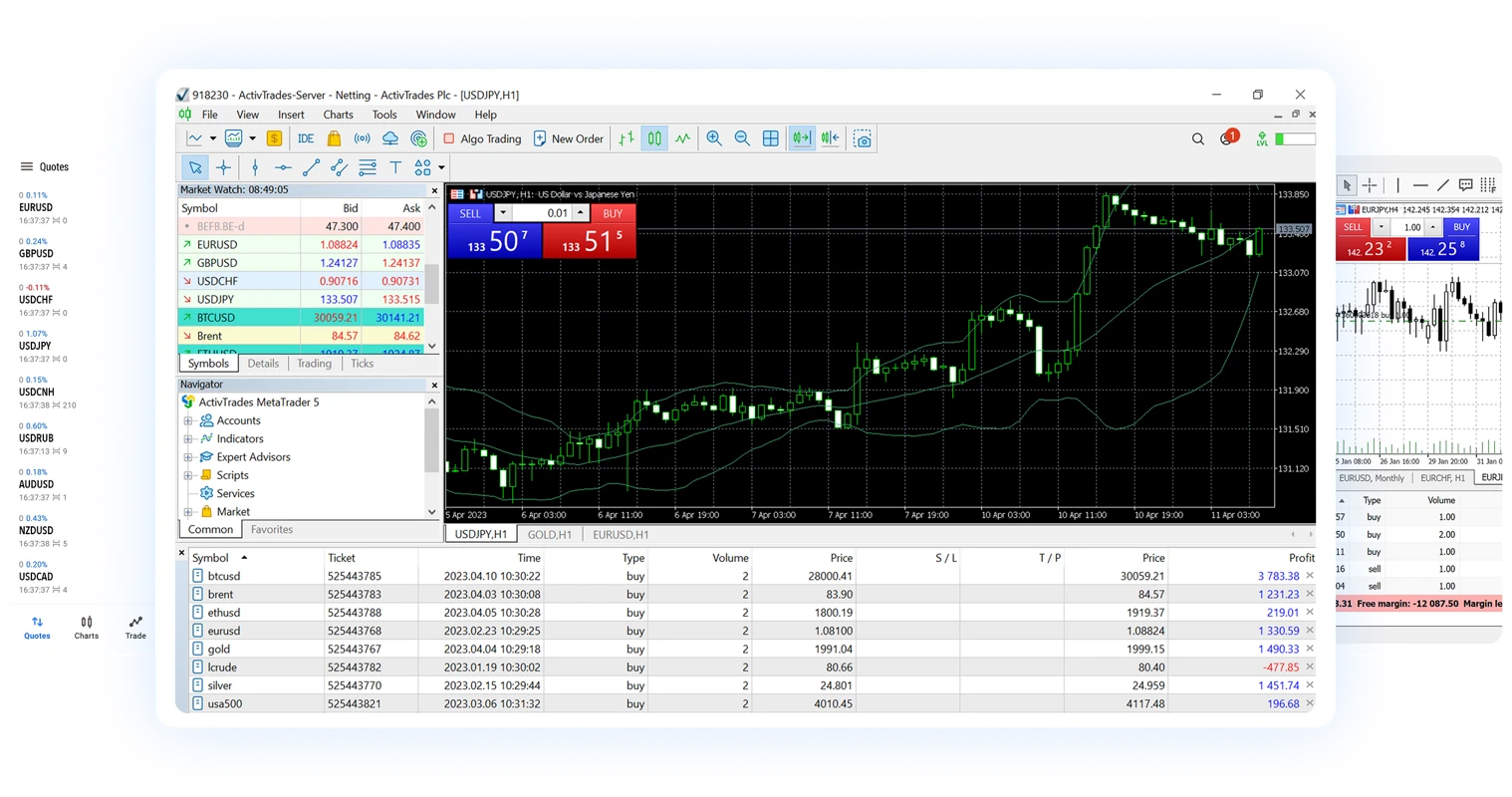Switch to the GOLD,H1 chart tab
This screenshot has height=797, width=1512.
[x=549, y=534]
